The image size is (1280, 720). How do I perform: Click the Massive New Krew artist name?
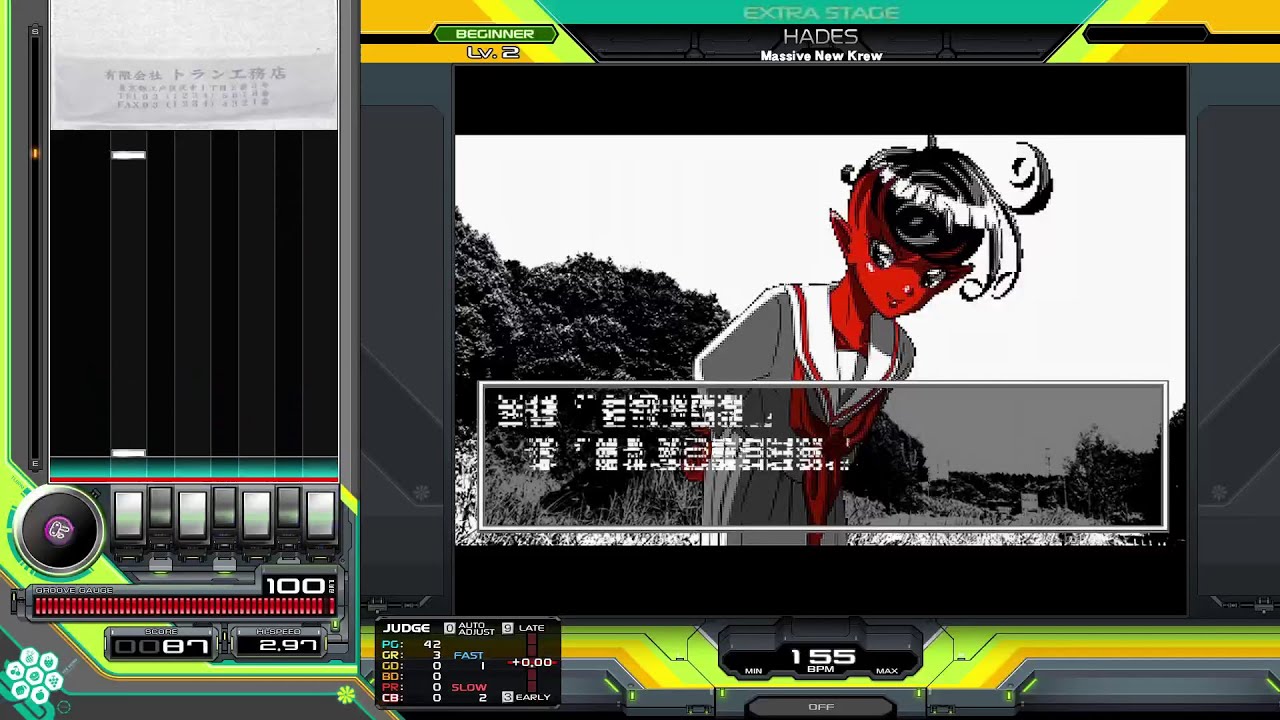[821, 57]
